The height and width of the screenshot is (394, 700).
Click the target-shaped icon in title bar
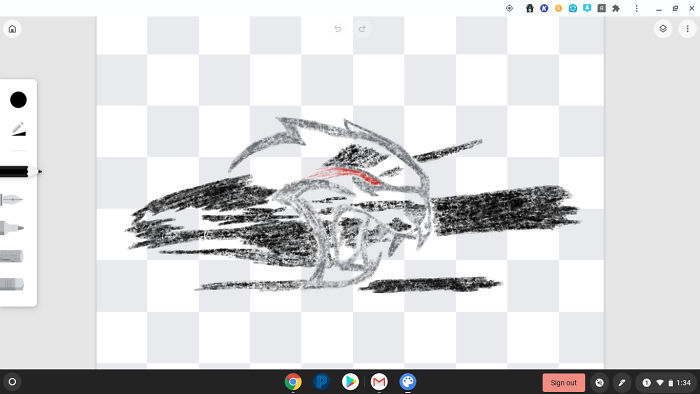[509, 8]
